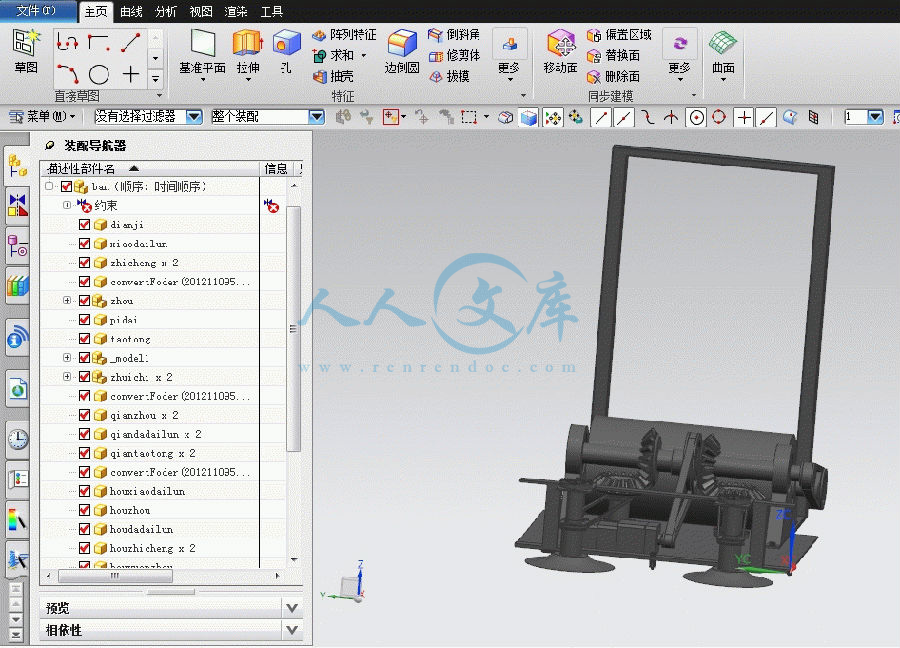Click the 倒斜角 (Chamfer) icon

436,36
